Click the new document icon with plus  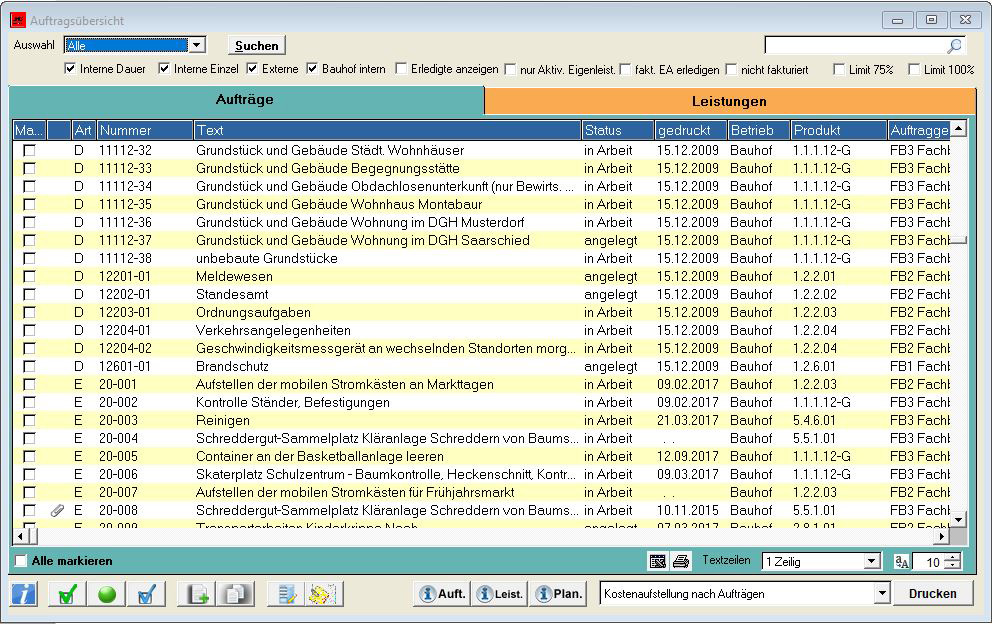197,594
